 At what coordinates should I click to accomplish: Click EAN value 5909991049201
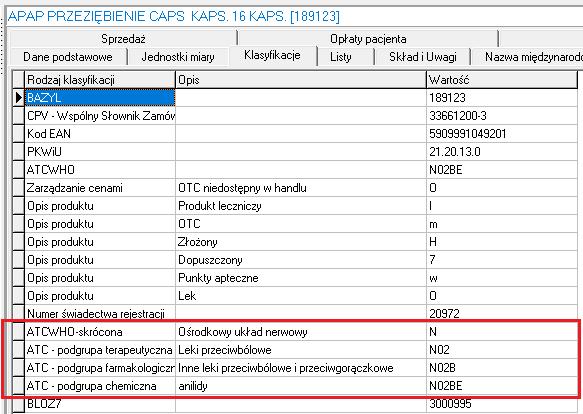click(502, 134)
